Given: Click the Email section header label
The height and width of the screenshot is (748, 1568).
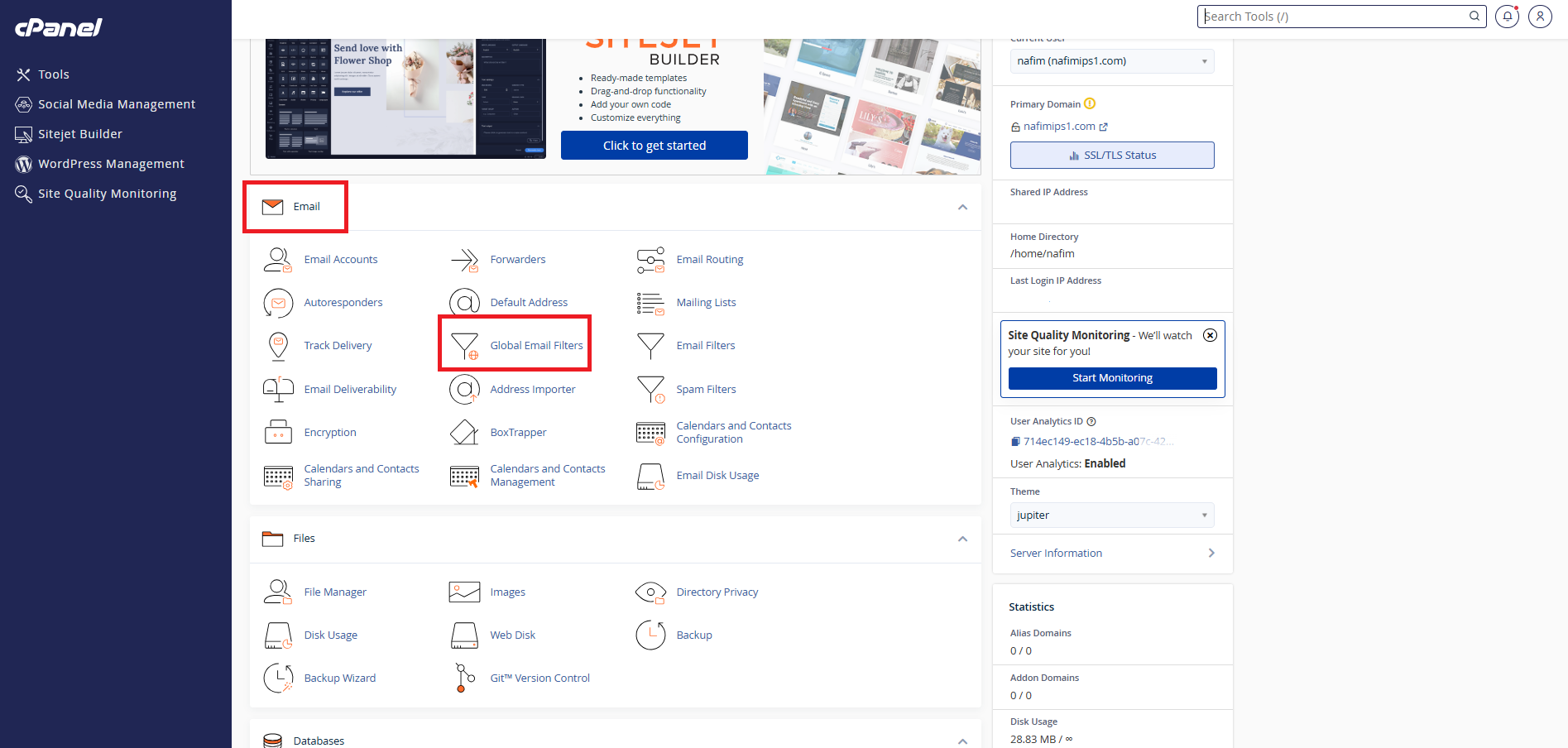Looking at the screenshot, I should 307,207.
